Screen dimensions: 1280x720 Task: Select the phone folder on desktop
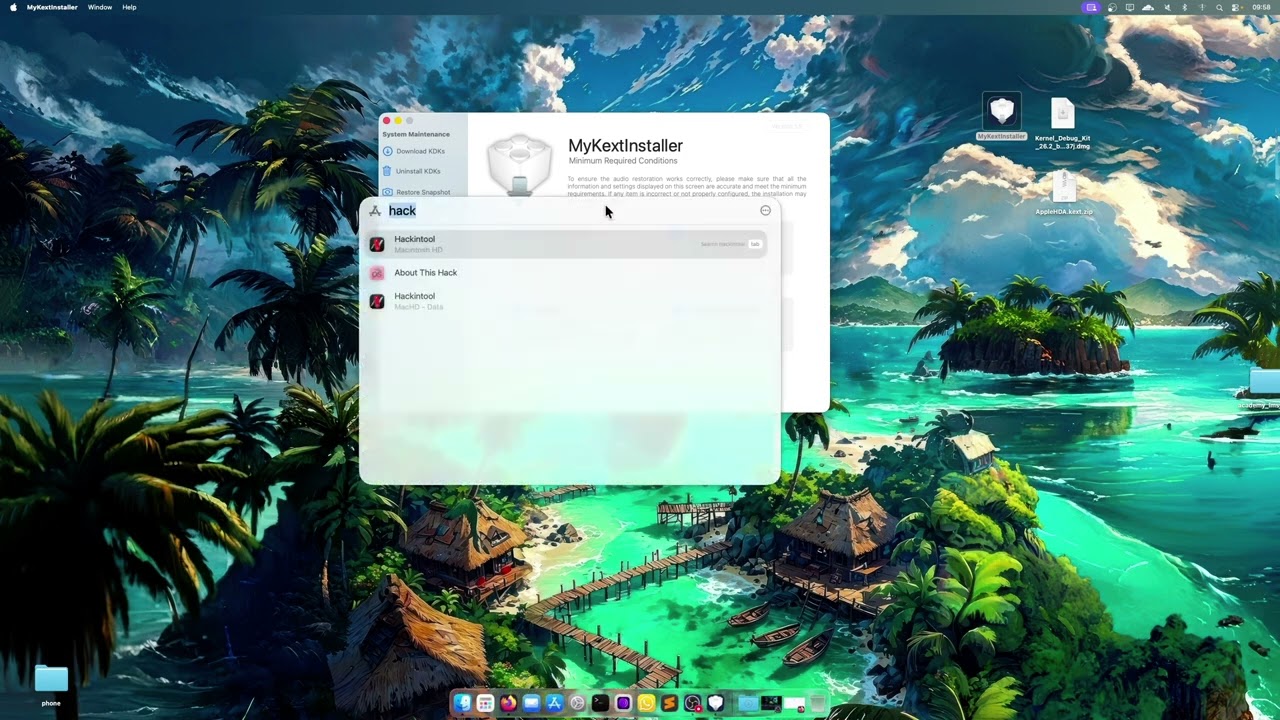[51, 685]
